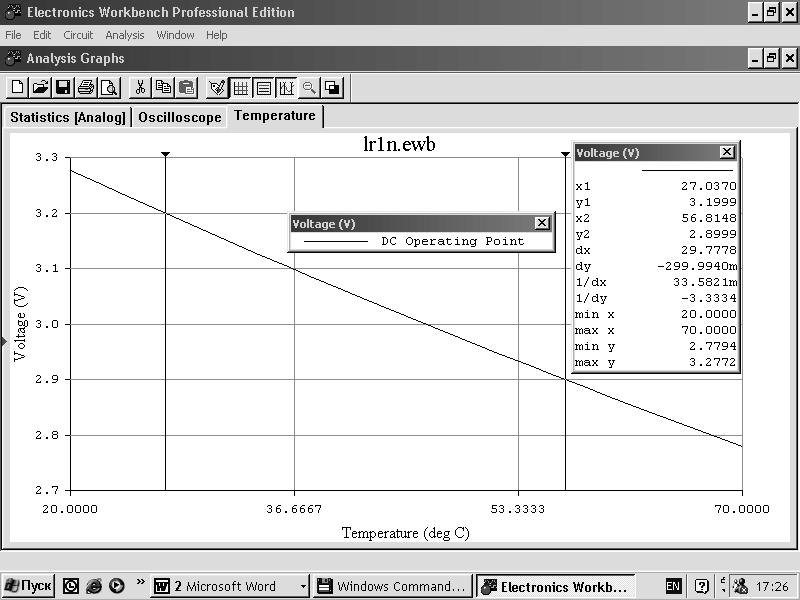Switch to Windows Commander taskbar button

[x=391, y=586]
